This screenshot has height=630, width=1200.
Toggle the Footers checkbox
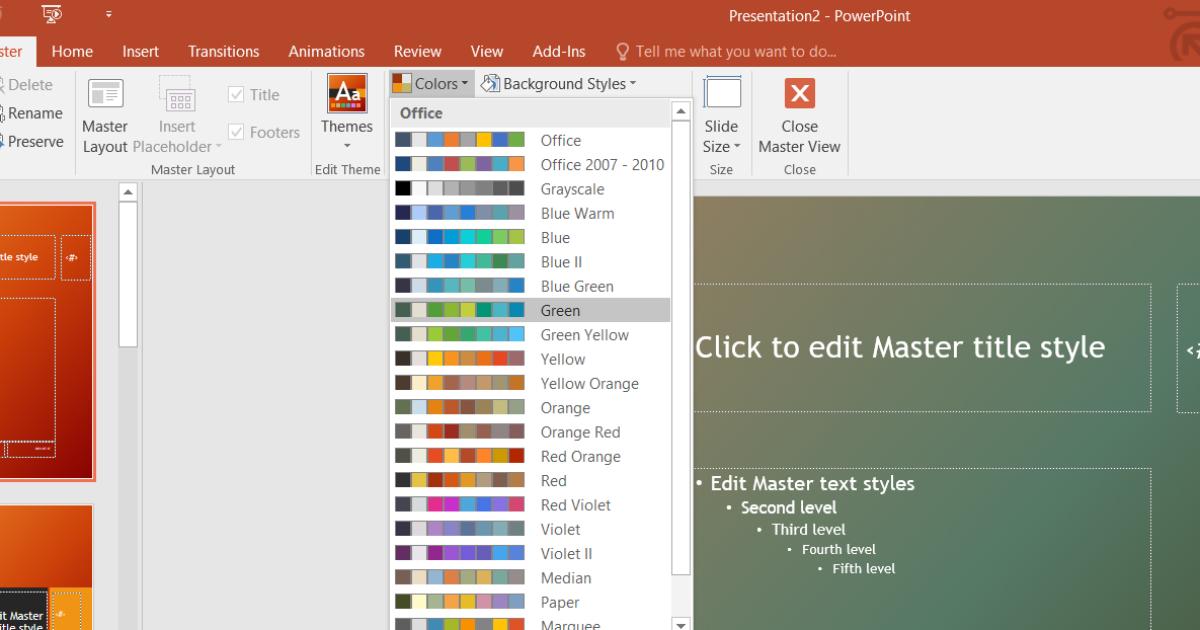coord(237,131)
